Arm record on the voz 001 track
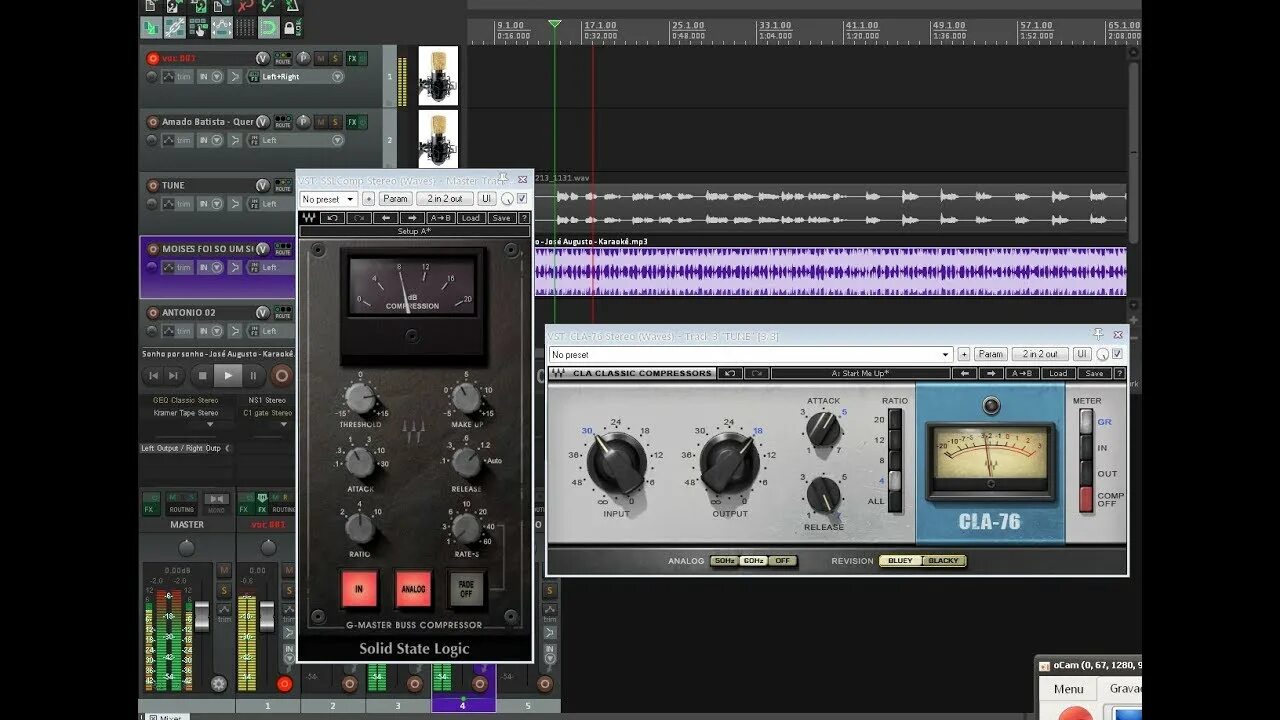 coord(152,58)
